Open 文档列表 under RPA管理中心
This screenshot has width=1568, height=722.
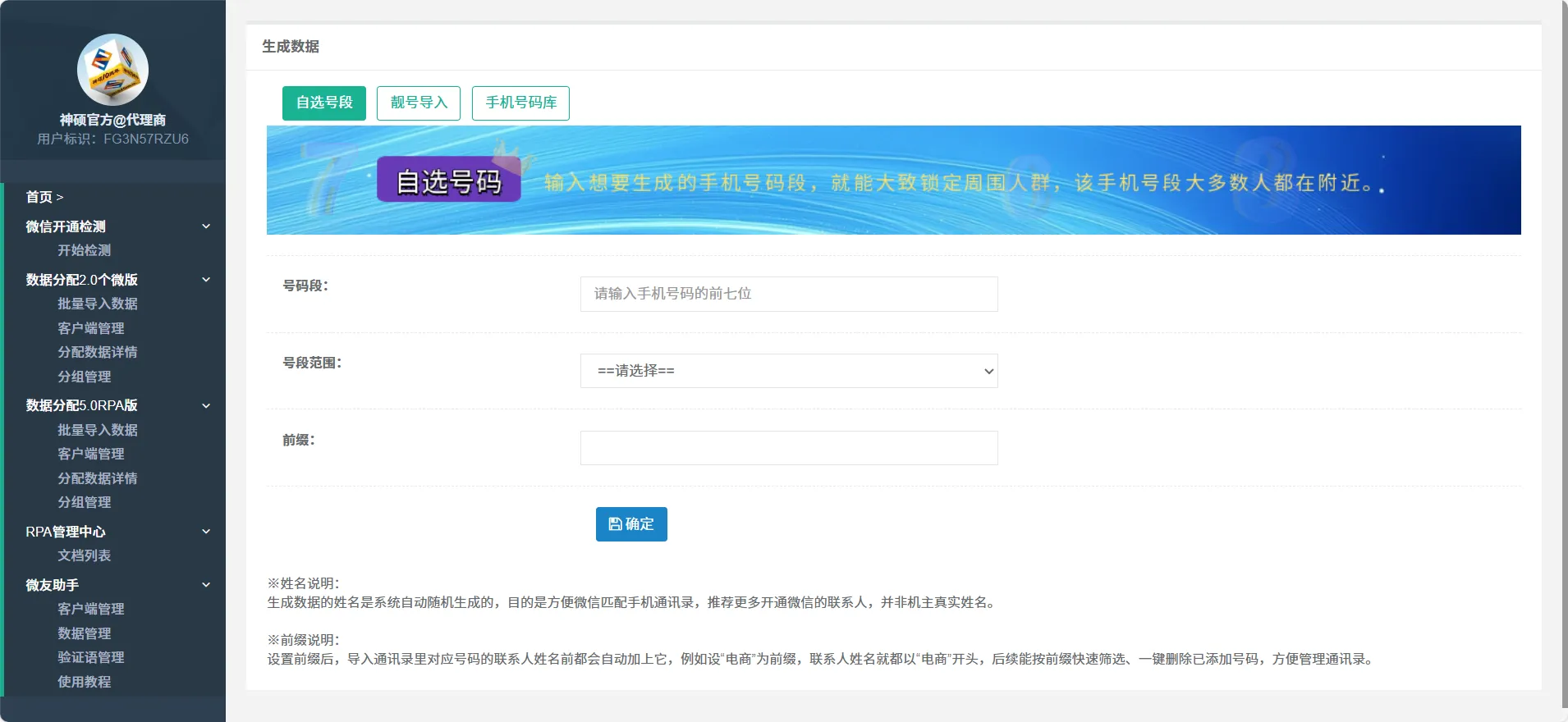(84, 555)
